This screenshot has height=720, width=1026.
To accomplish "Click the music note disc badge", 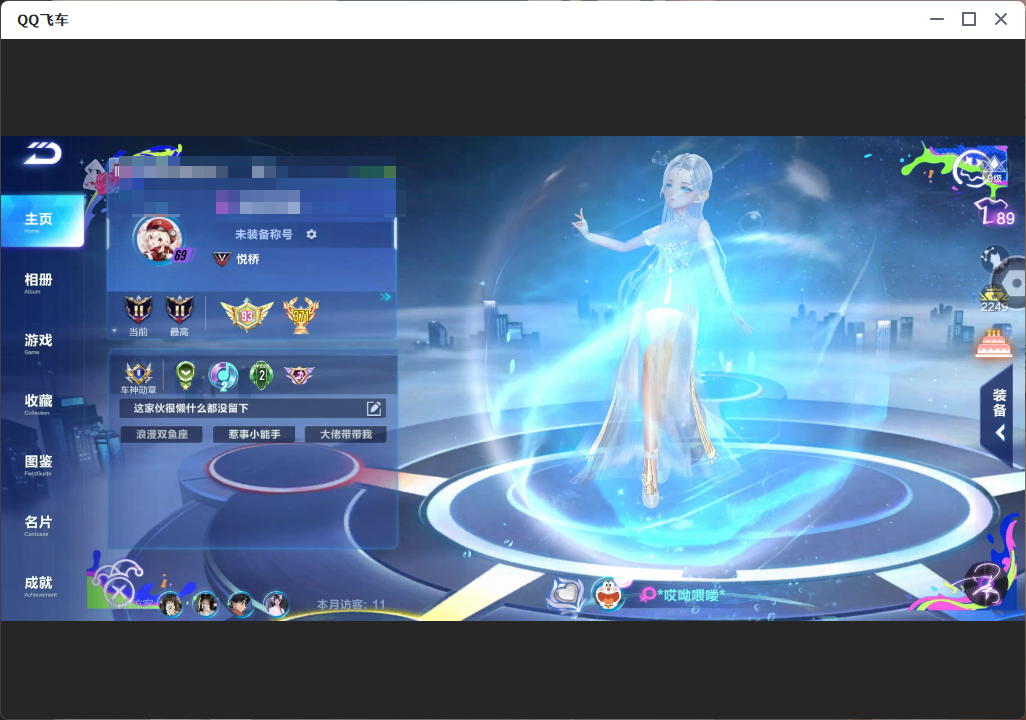I will point(223,376).
